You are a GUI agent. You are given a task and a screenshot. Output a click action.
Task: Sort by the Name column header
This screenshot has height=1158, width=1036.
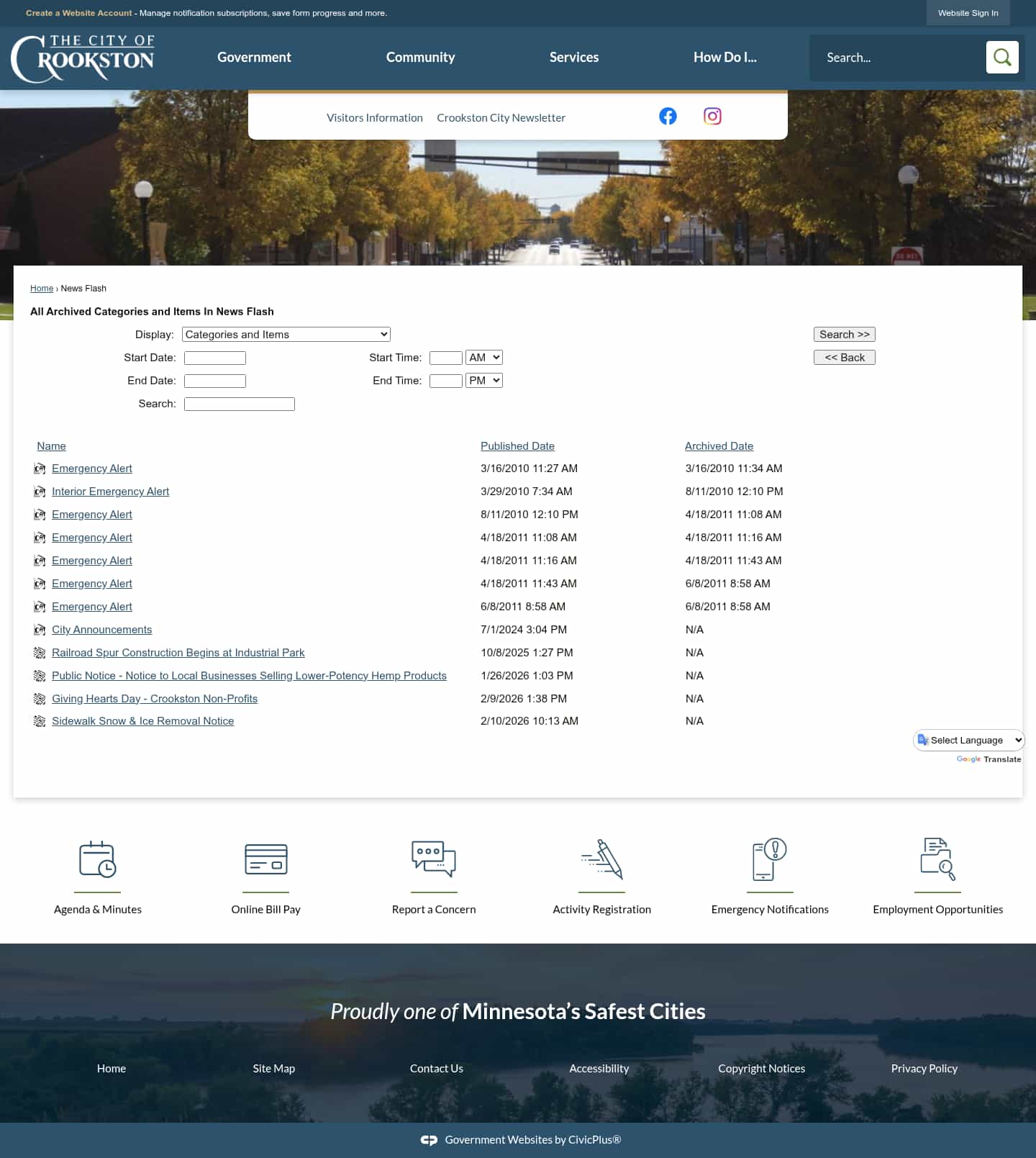click(52, 445)
